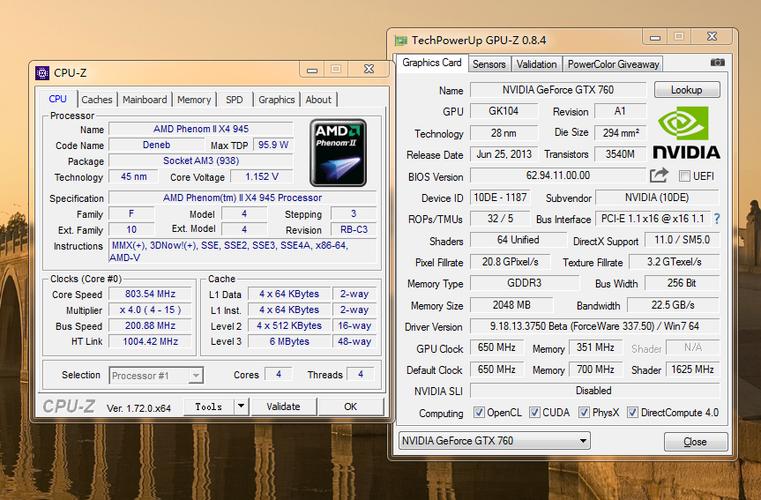Enable the UEFI checkbox

point(684,176)
